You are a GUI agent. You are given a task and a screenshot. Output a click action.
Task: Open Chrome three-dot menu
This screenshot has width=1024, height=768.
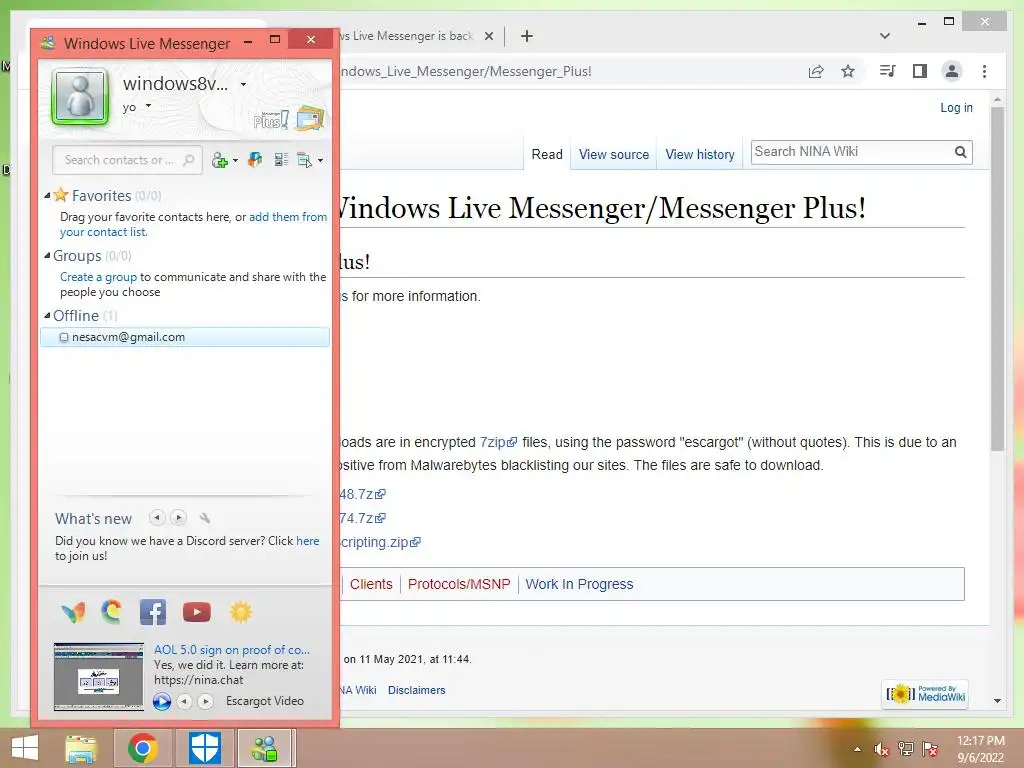click(984, 71)
